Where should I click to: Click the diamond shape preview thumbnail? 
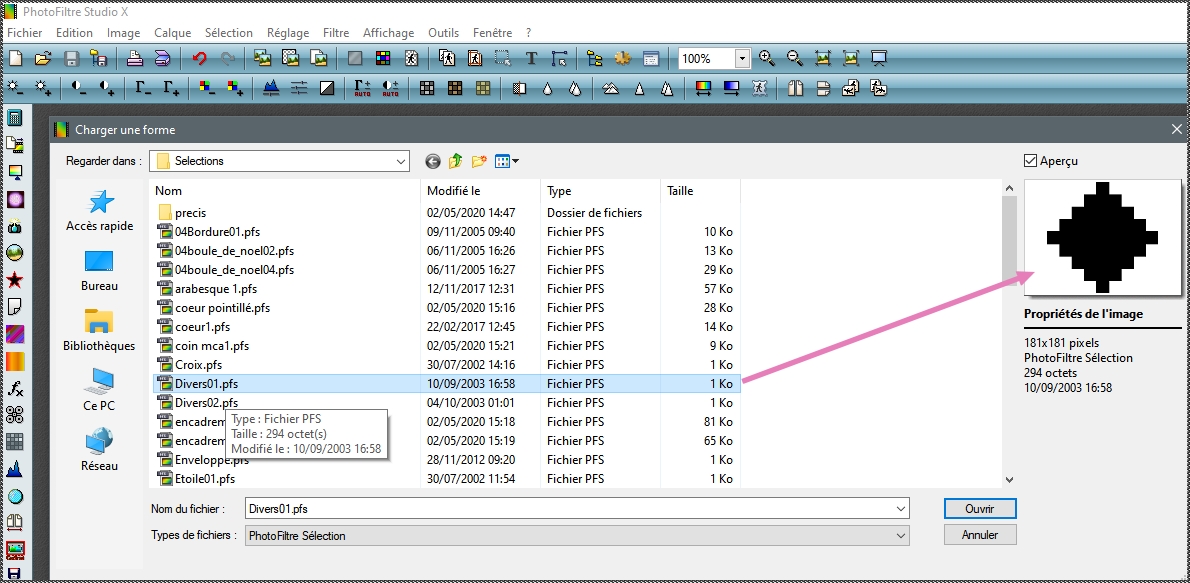coord(1103,238)
